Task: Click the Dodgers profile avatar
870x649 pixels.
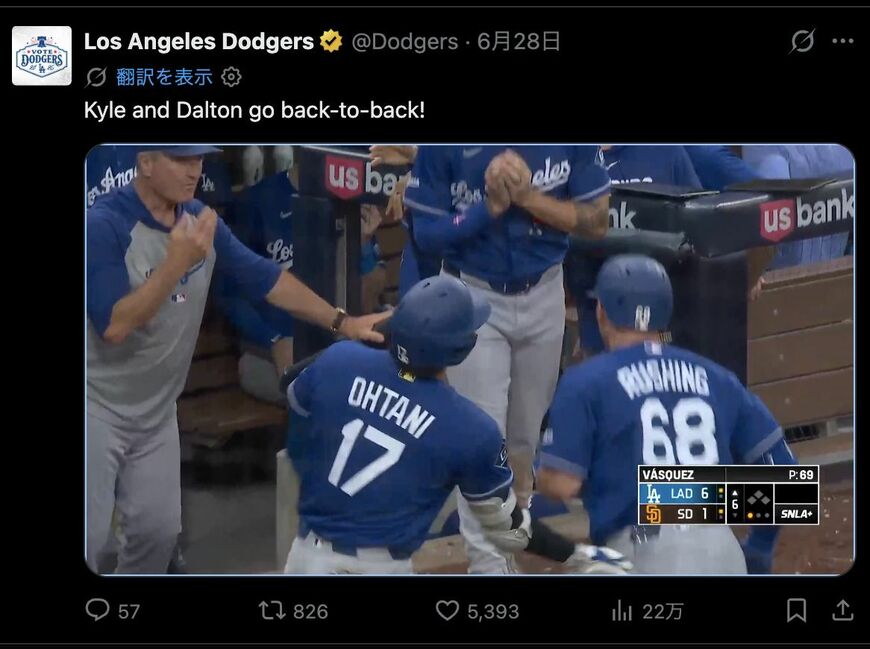Action: point(42,55)
